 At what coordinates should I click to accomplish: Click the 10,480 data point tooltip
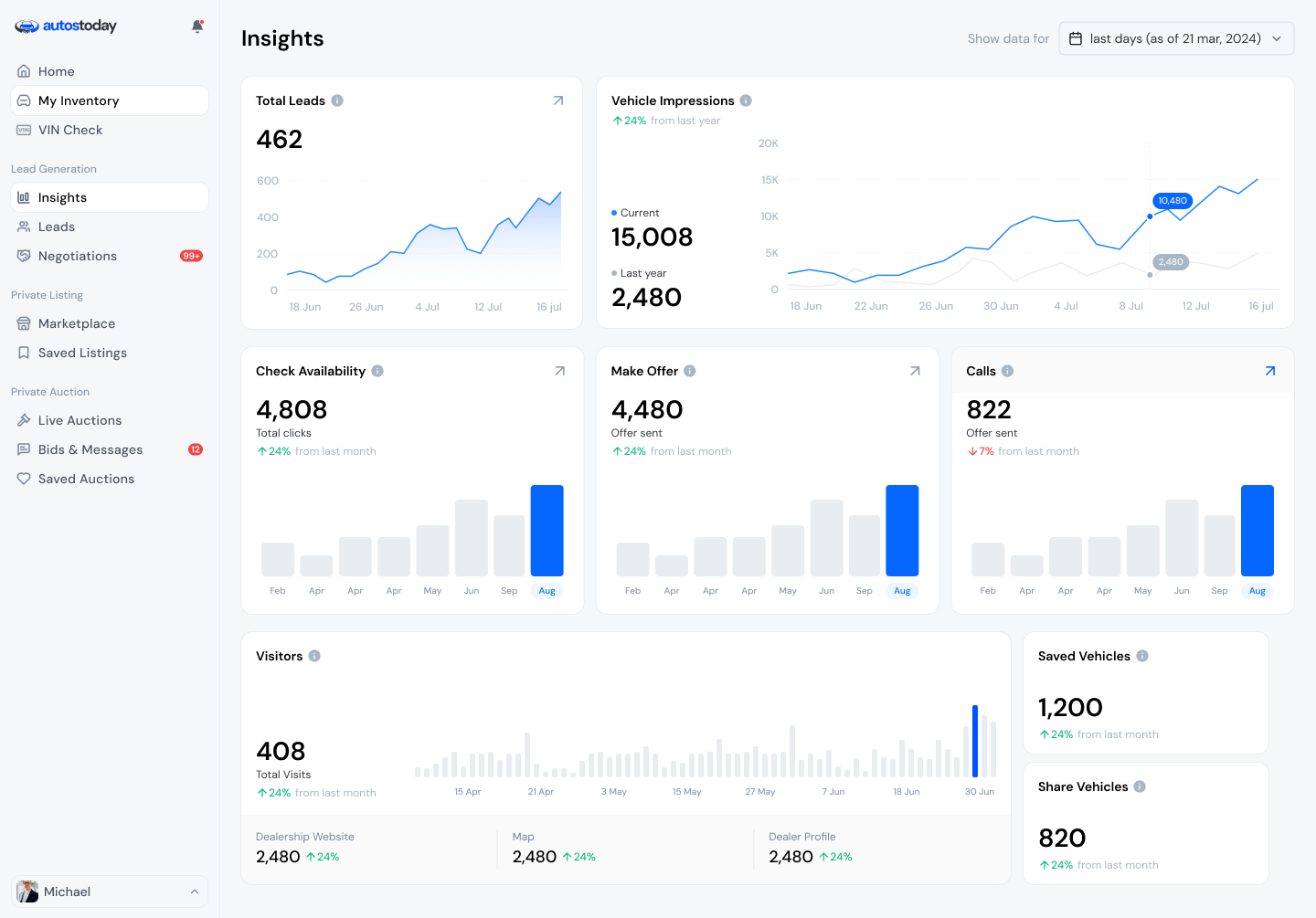pos(1173,201)
